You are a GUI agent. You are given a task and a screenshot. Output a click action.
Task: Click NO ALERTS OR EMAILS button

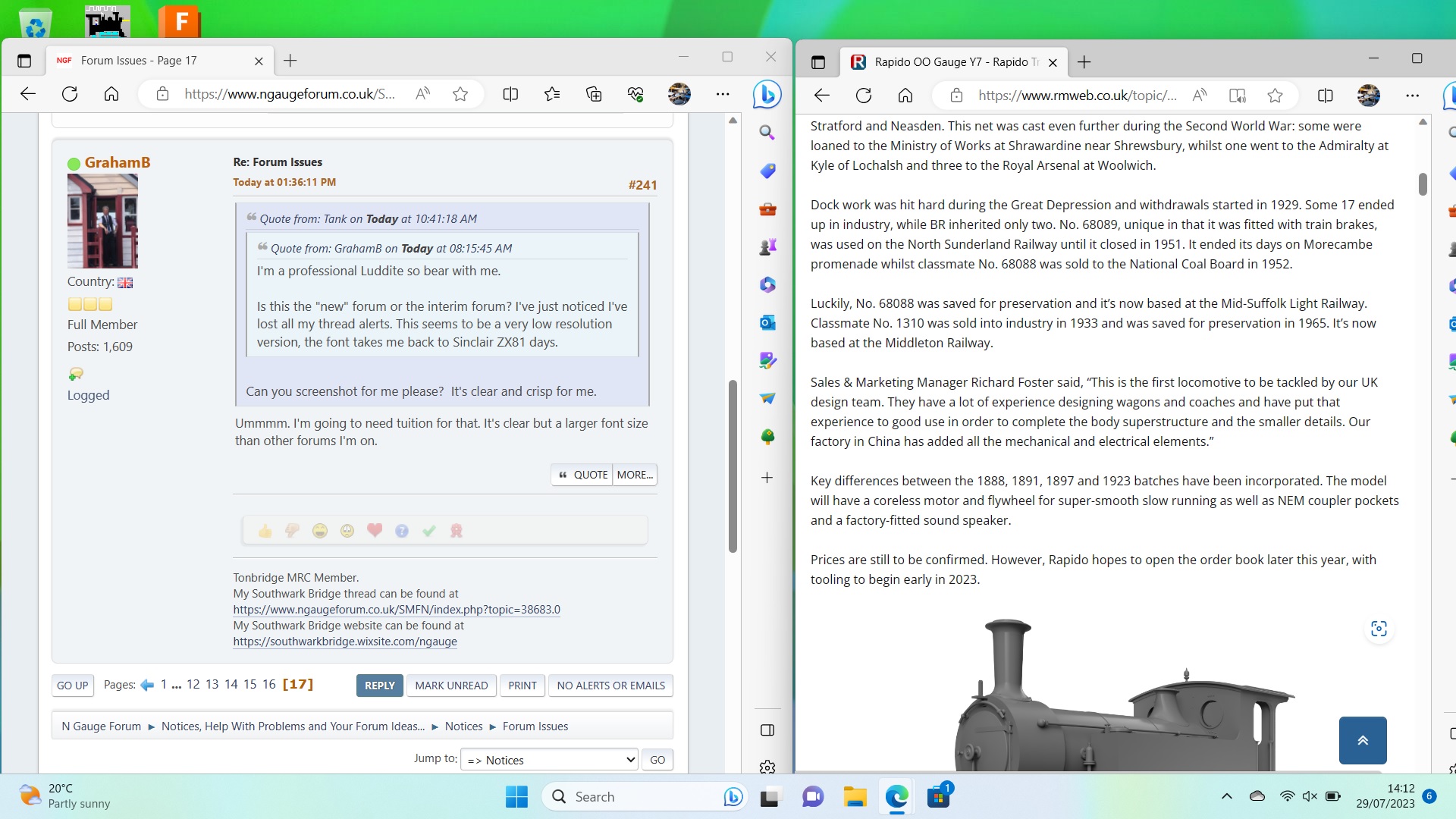click(610, 686)
